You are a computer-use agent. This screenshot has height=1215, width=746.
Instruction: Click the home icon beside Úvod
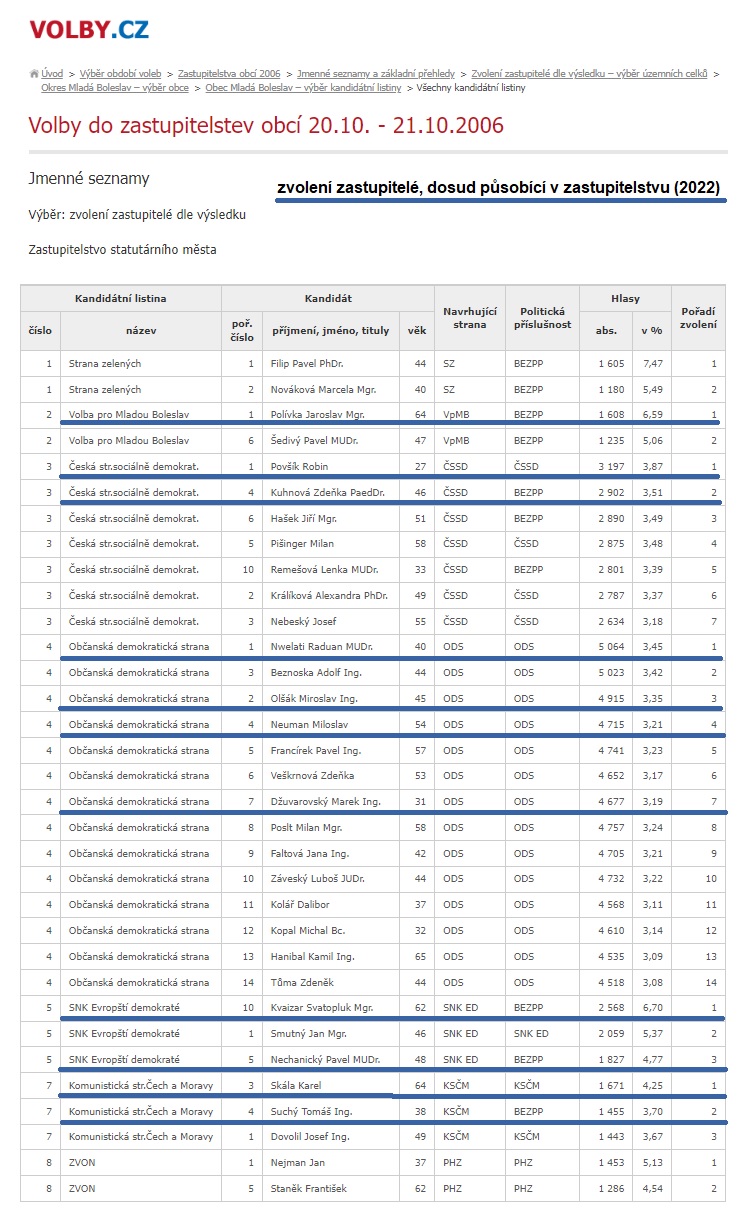[x=34, y=74]
